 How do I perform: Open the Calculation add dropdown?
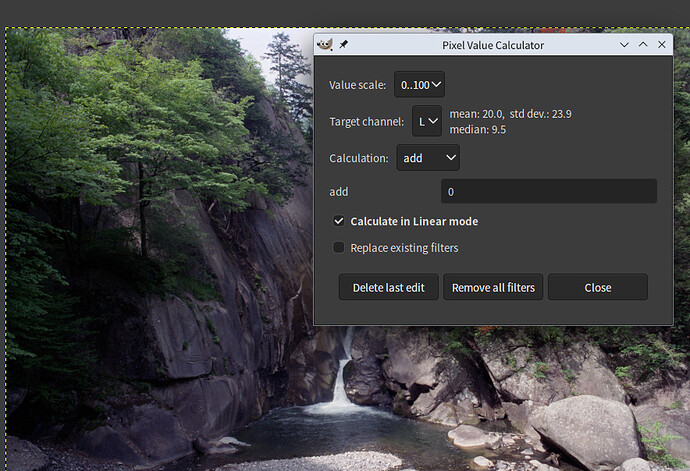428,158
